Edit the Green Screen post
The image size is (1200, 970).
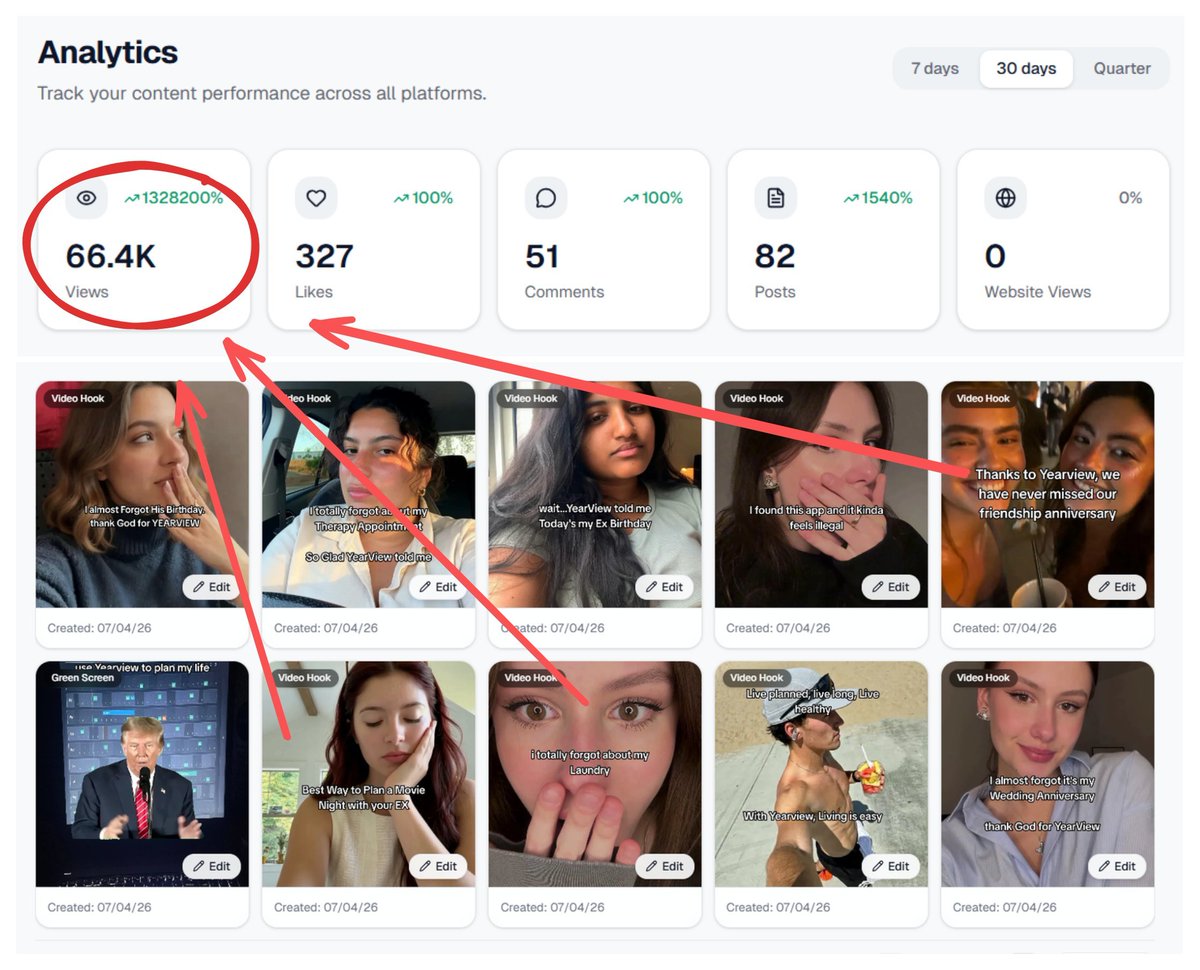pos(211,866)
